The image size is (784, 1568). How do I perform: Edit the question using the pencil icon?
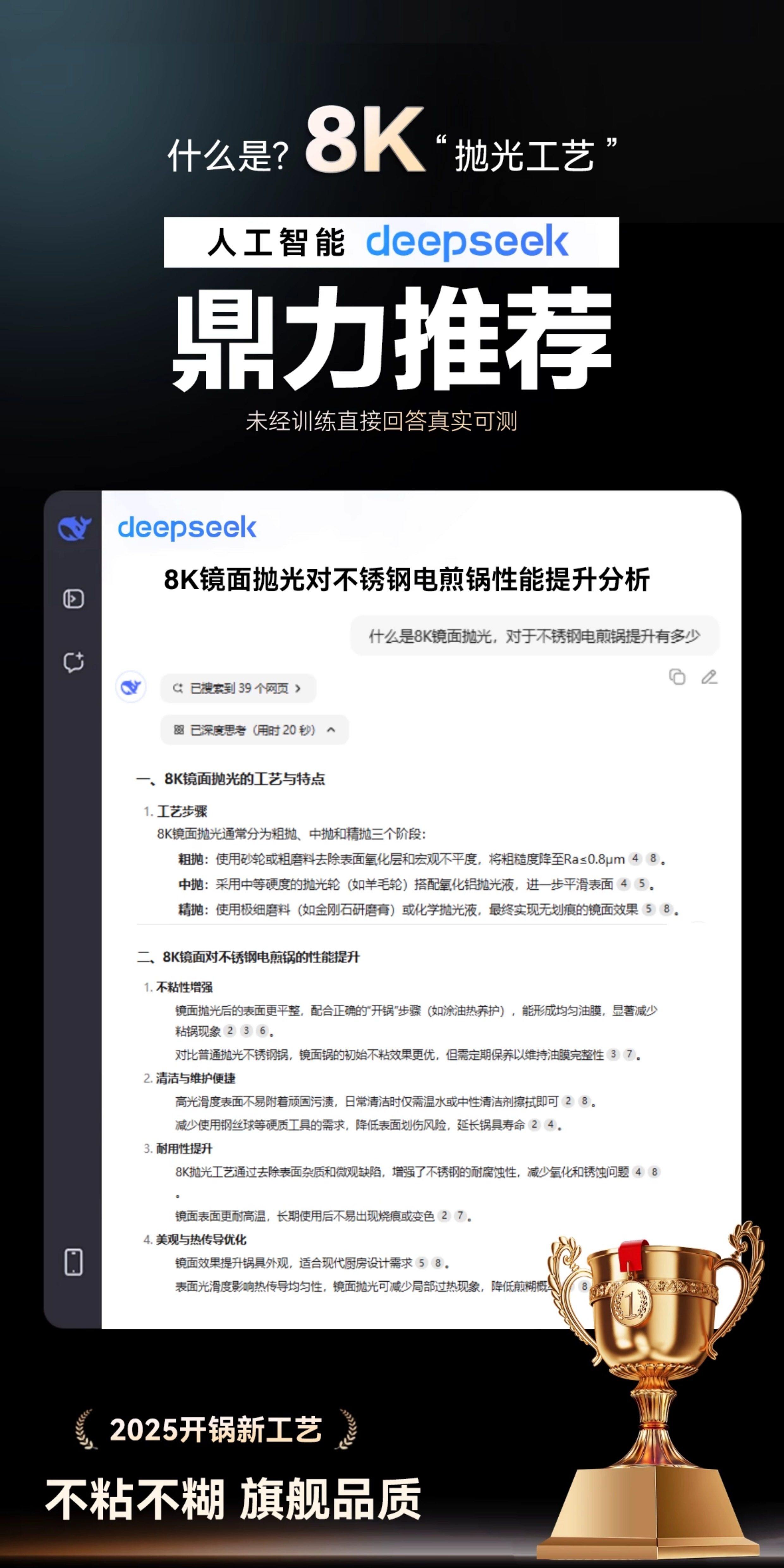tap(709, 677)
